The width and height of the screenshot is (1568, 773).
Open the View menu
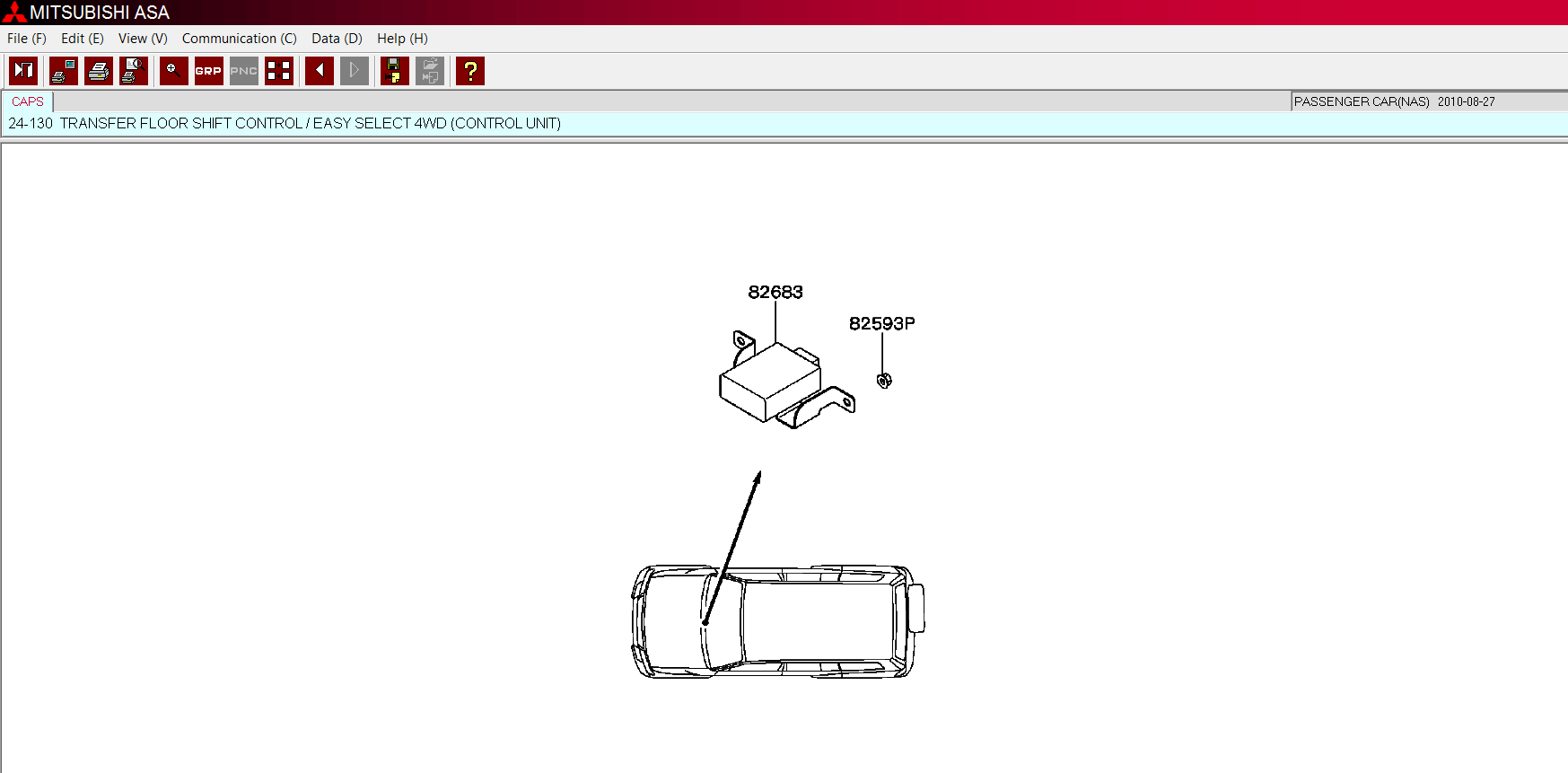point(143,39)
